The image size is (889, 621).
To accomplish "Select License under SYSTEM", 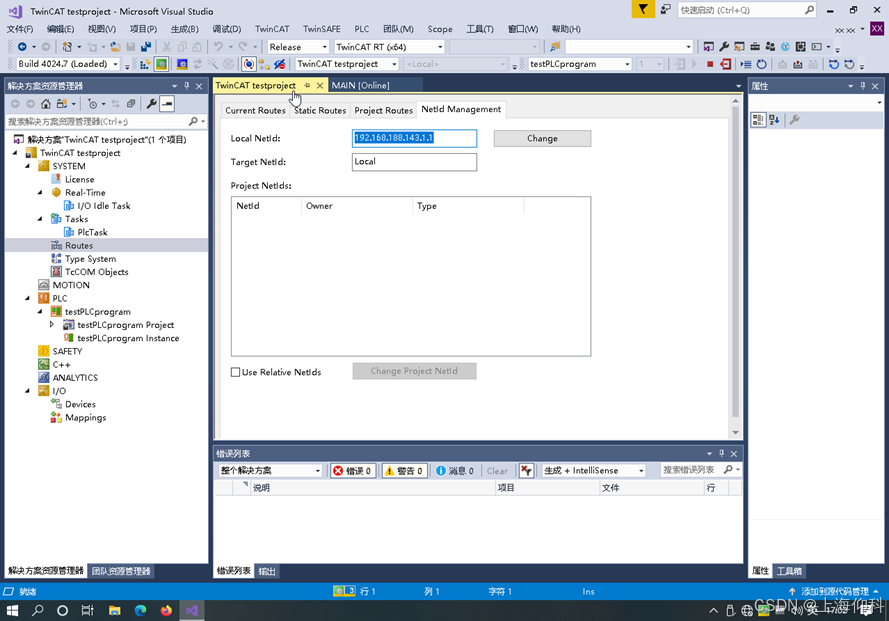I will coord(79,179).
